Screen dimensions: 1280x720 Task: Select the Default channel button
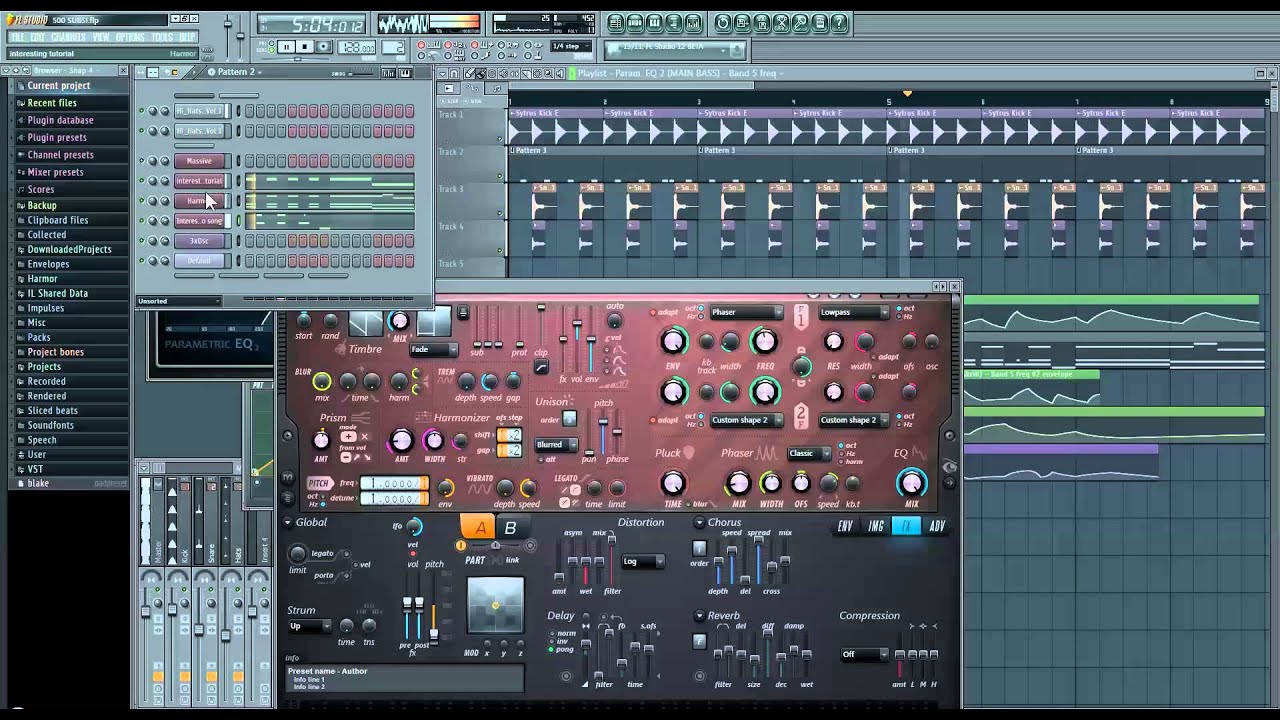pyautogui.click(x=199, y=261)
